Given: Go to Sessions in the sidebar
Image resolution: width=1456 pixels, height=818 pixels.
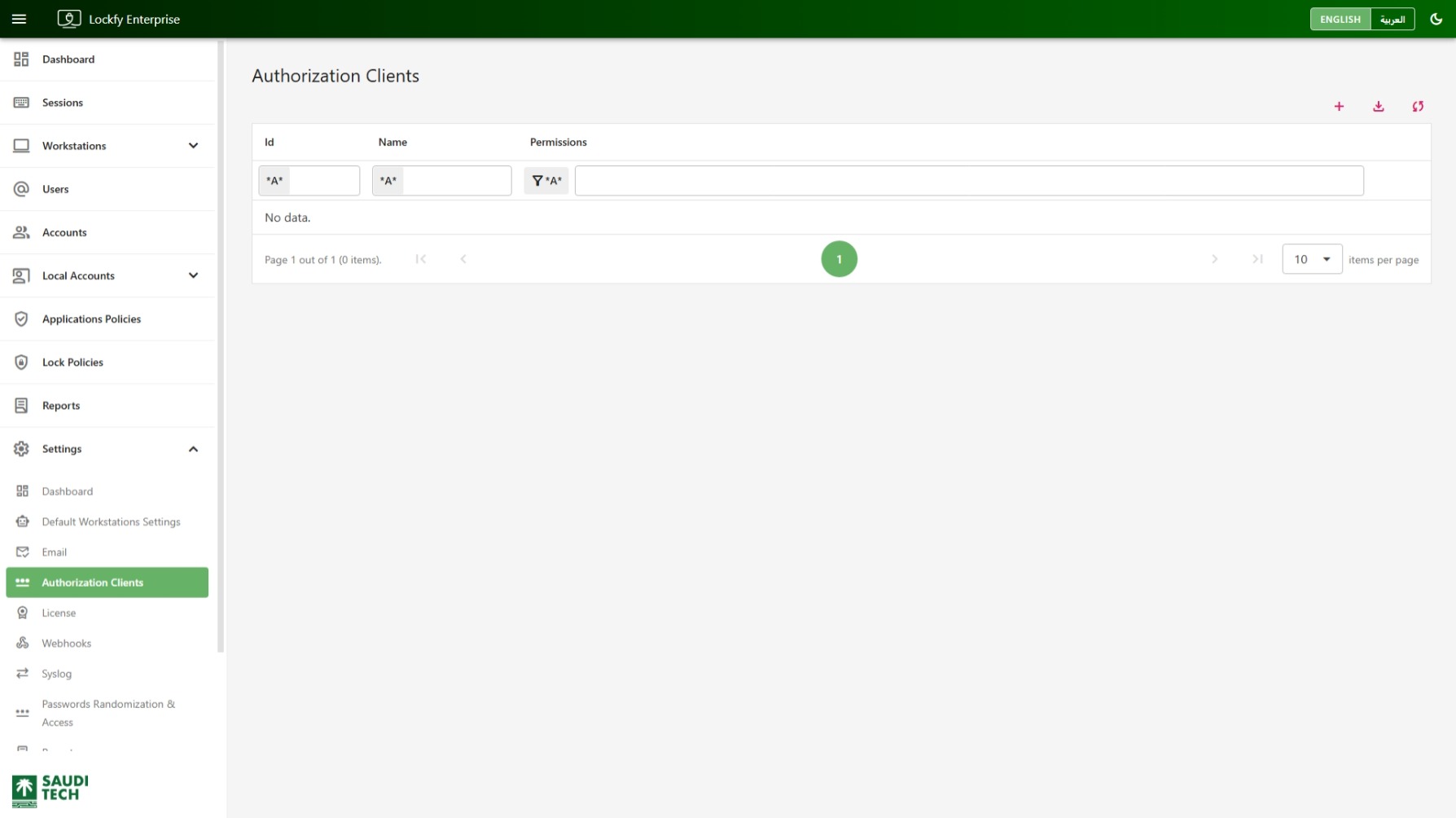Looking at the screenshot, I should [107, 103].
